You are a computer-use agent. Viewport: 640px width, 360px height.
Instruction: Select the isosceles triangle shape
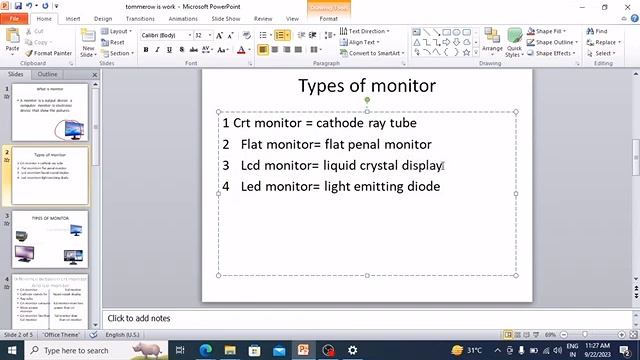[416, 42]
